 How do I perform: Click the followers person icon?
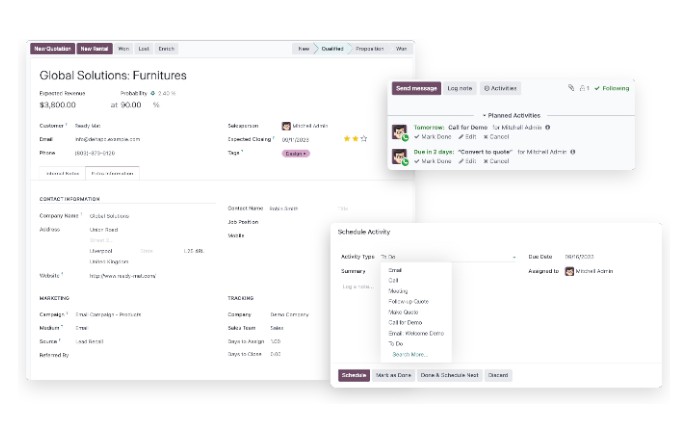click(x=582, y=88)
